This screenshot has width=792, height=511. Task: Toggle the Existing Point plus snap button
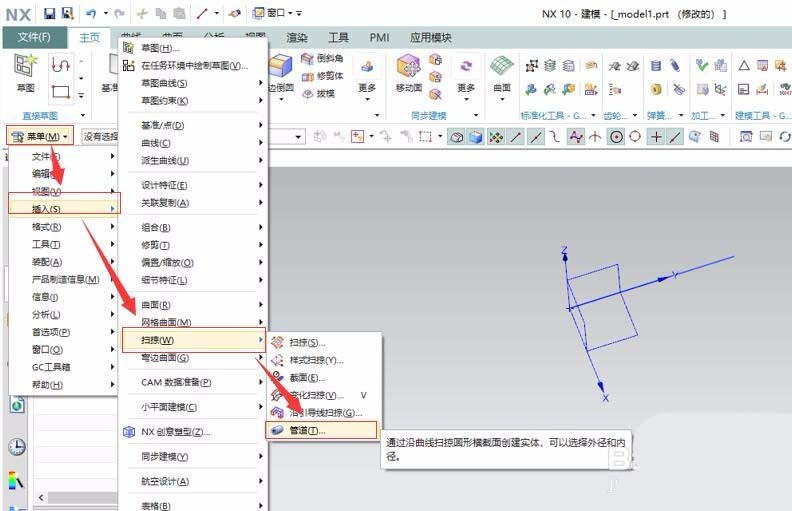pyautogui.click(x=656, y=137)
